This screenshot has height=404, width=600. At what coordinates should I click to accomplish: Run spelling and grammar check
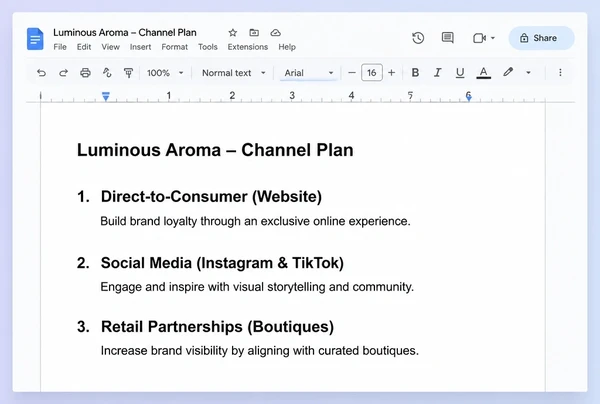107,73
